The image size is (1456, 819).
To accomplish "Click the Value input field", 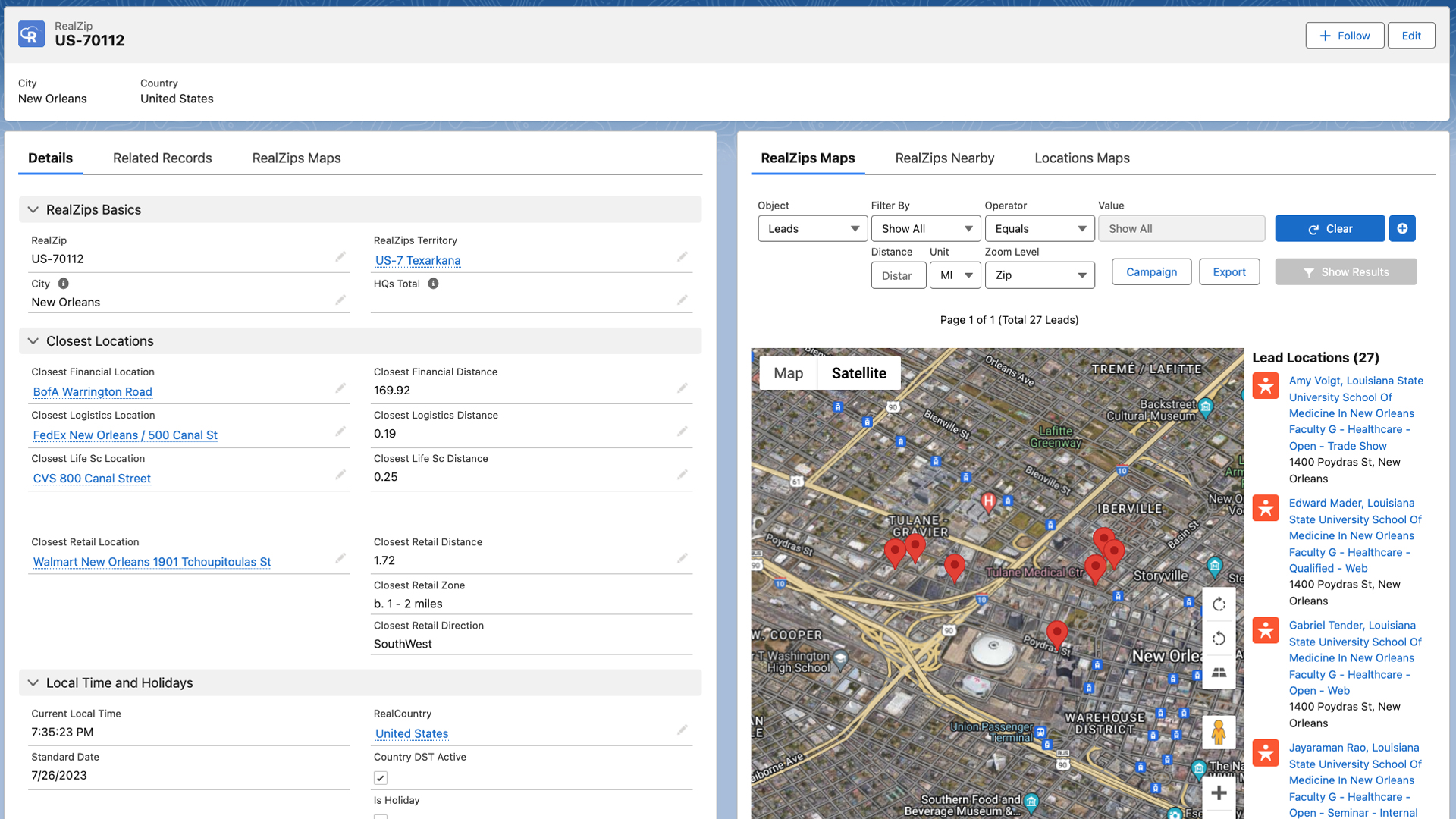I will click(1181, 229).
